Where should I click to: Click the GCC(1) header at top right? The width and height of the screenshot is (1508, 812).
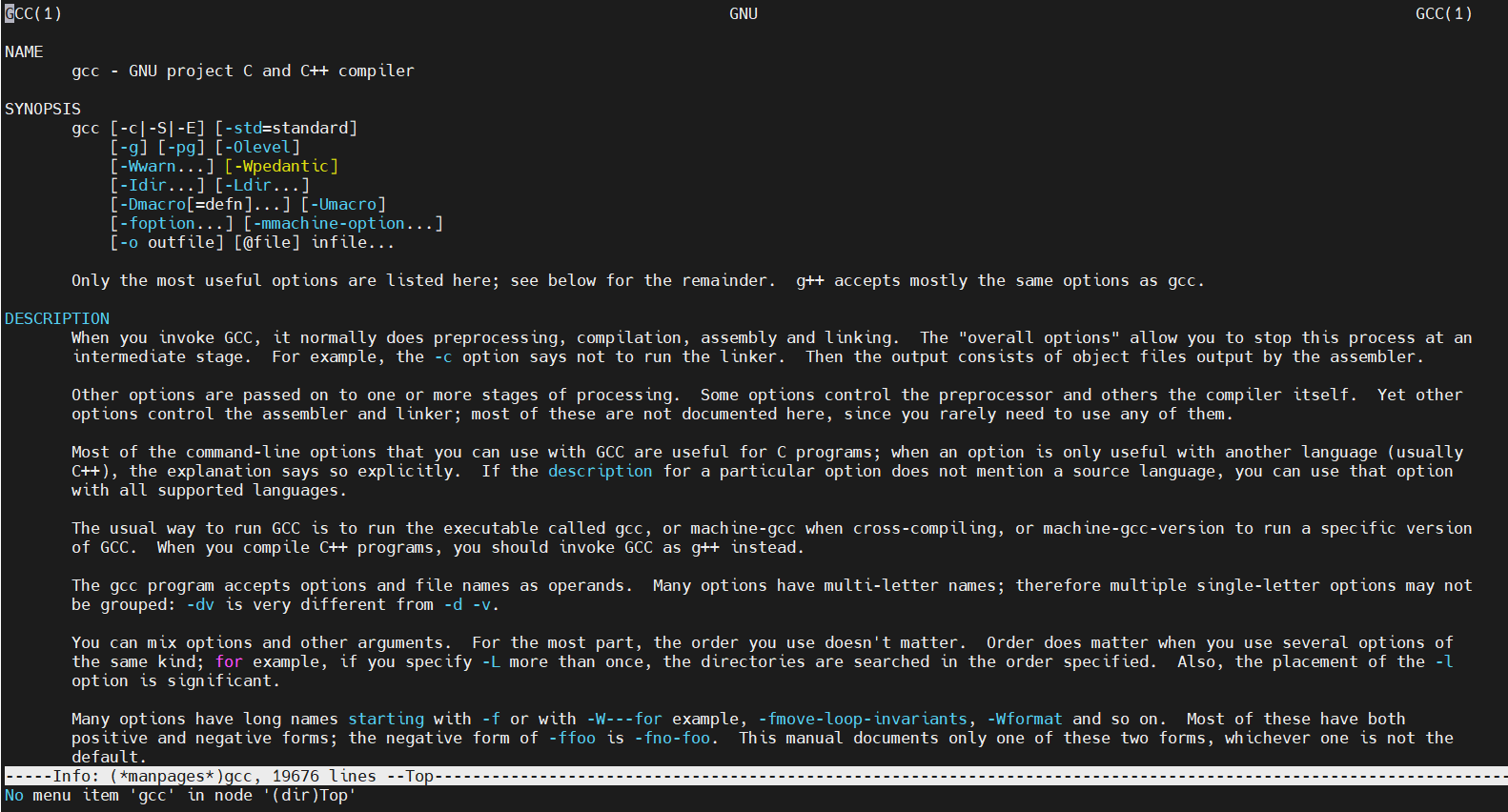(x=1444, y=13)
